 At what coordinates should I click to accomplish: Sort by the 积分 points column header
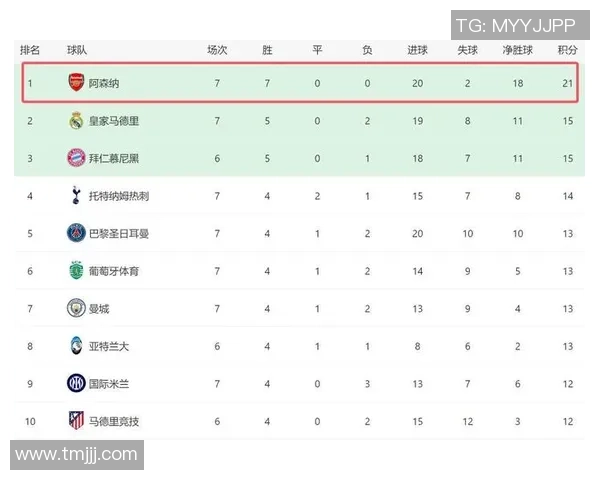tap(567, 49)
